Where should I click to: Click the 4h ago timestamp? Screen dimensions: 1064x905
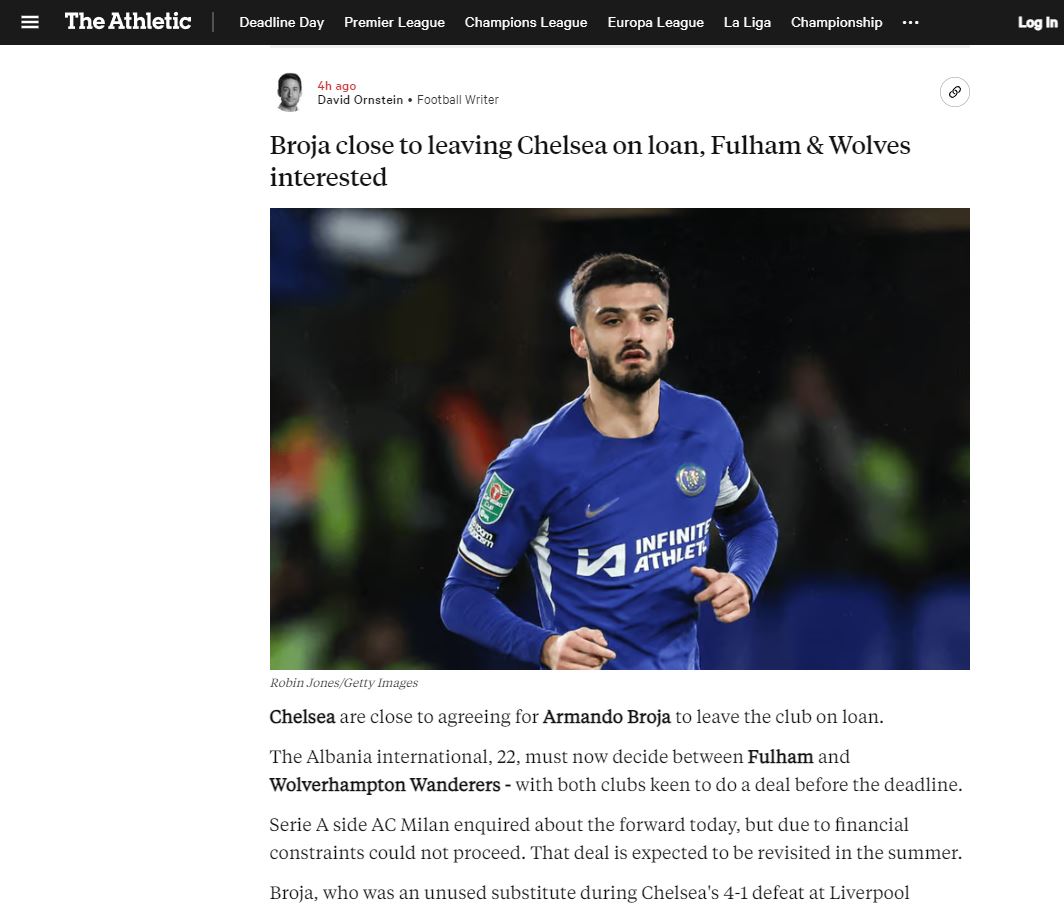coord(337,85)
